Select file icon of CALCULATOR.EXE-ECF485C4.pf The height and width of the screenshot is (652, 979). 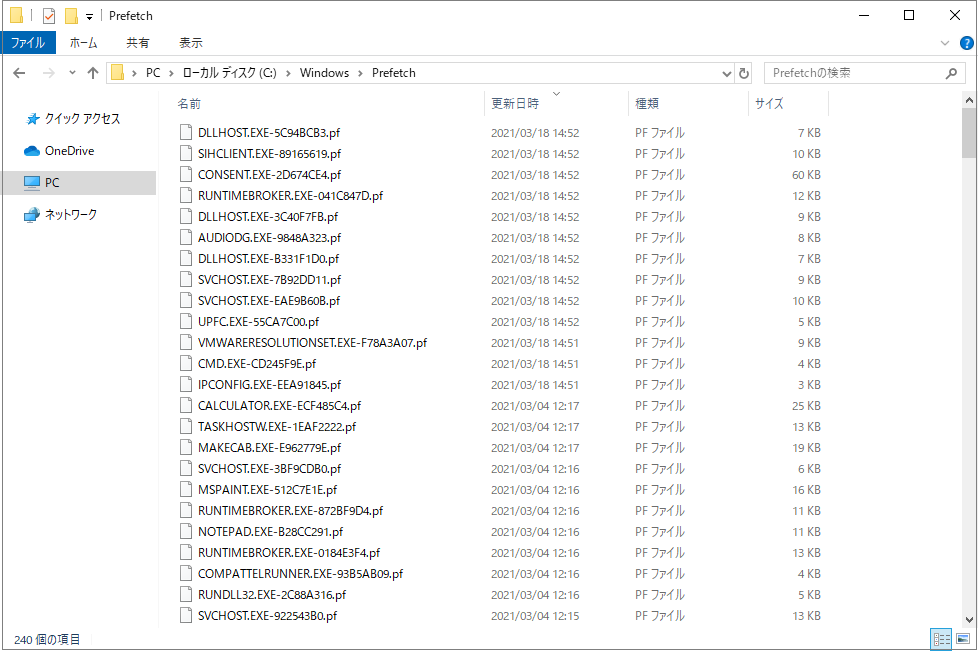[x=185, y=405]
